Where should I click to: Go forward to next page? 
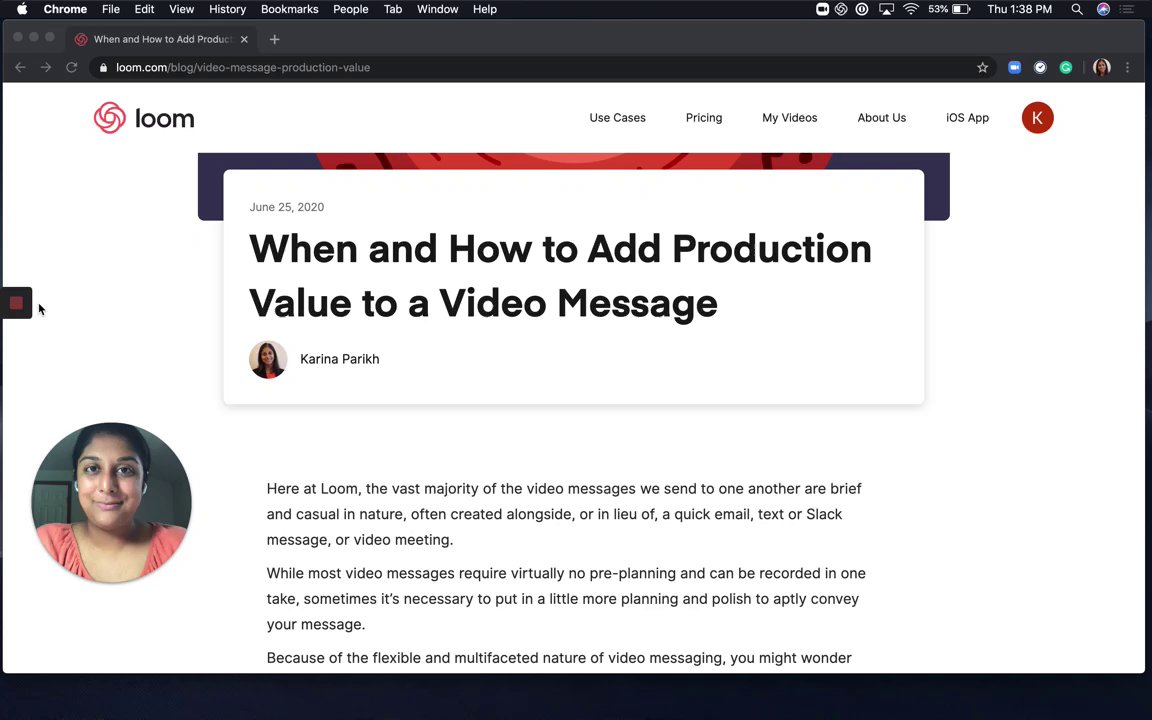(x=46, y=68)
